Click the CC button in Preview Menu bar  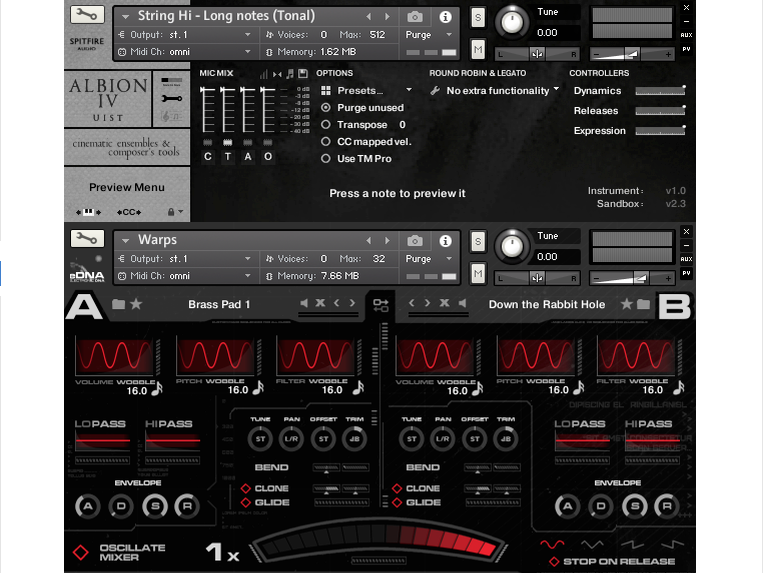pyautogui.click(x=129, y=212)
